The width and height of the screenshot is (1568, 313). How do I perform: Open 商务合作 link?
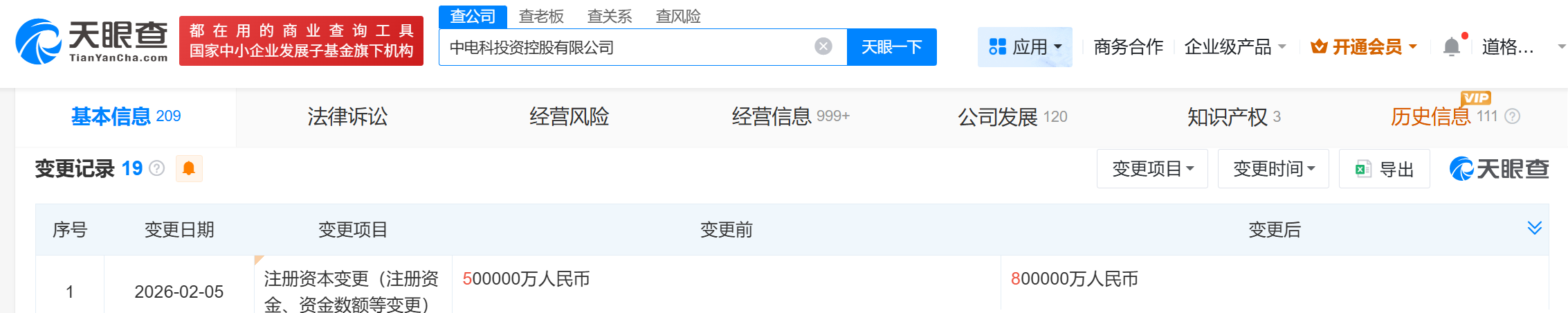pyautogui.click(x=1129, y=47)
